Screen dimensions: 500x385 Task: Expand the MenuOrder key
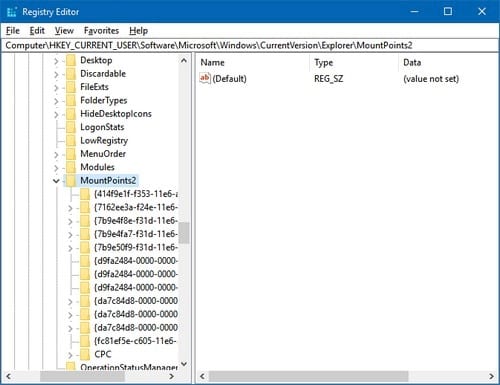(56, 155)
